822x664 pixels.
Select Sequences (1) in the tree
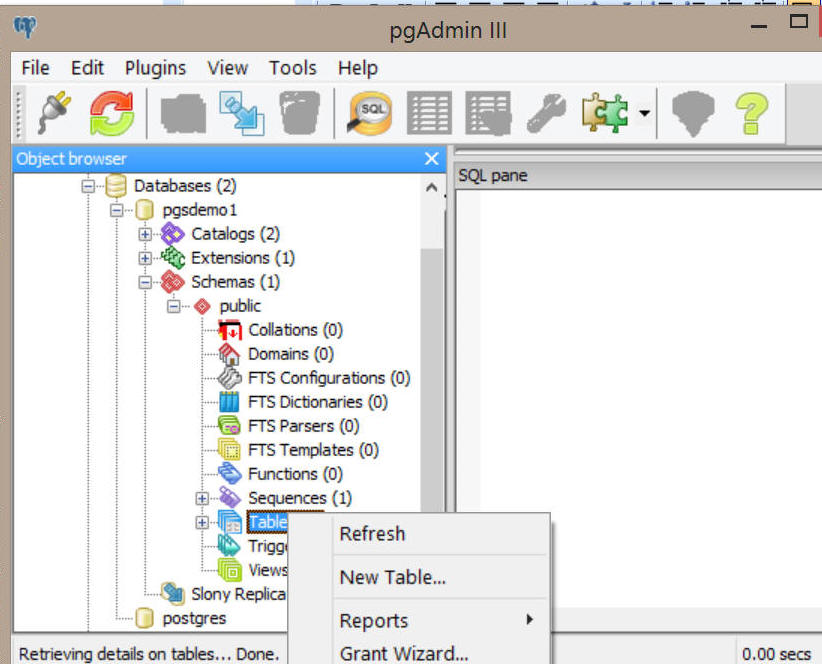click(x=300, y=498)
